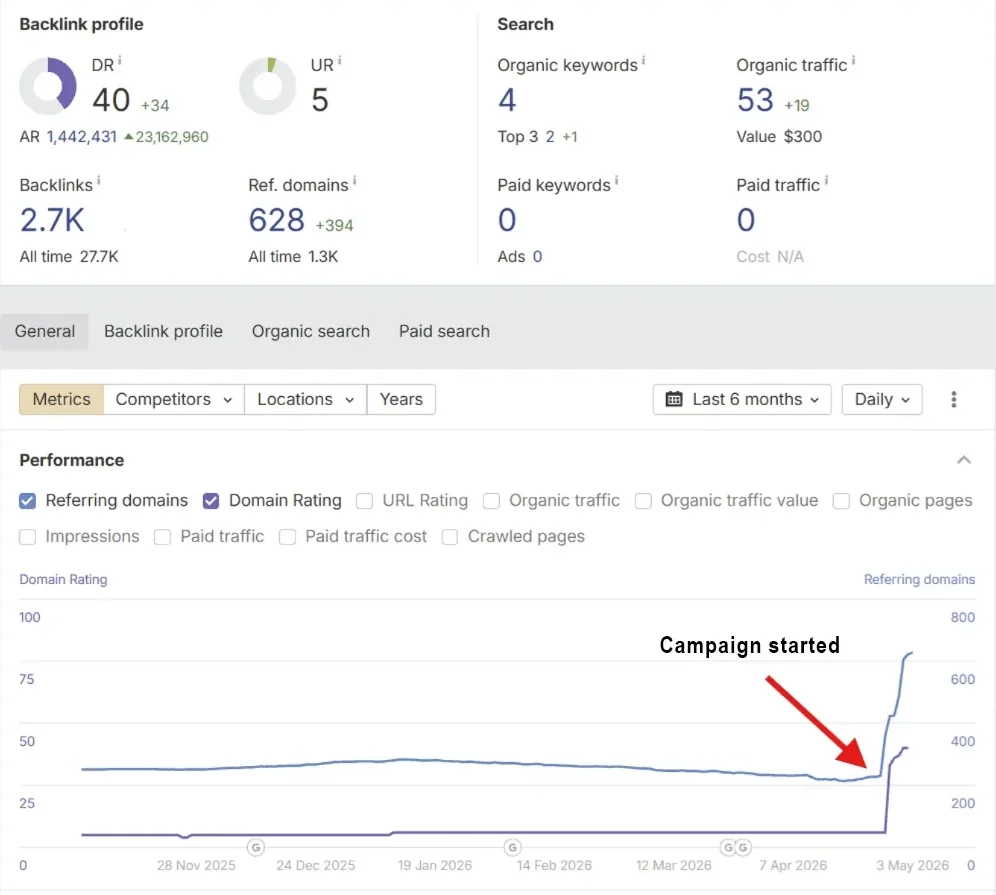Collapse the Performance section chevron
Image resolution: width=996 pixels, height=895 pixels.
click(964, 460)
